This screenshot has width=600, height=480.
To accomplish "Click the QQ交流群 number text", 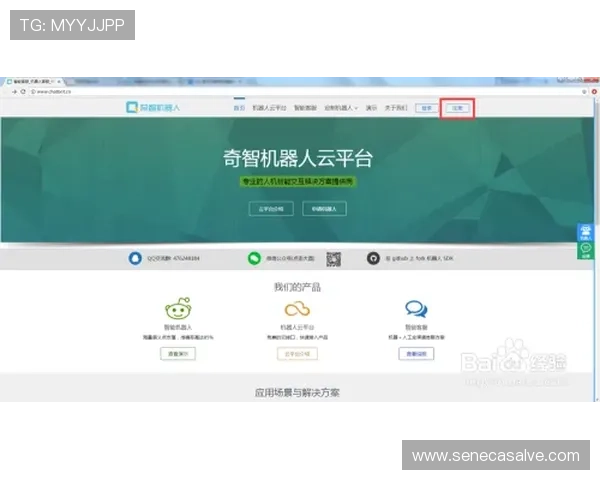I will (x=173, y=258).
